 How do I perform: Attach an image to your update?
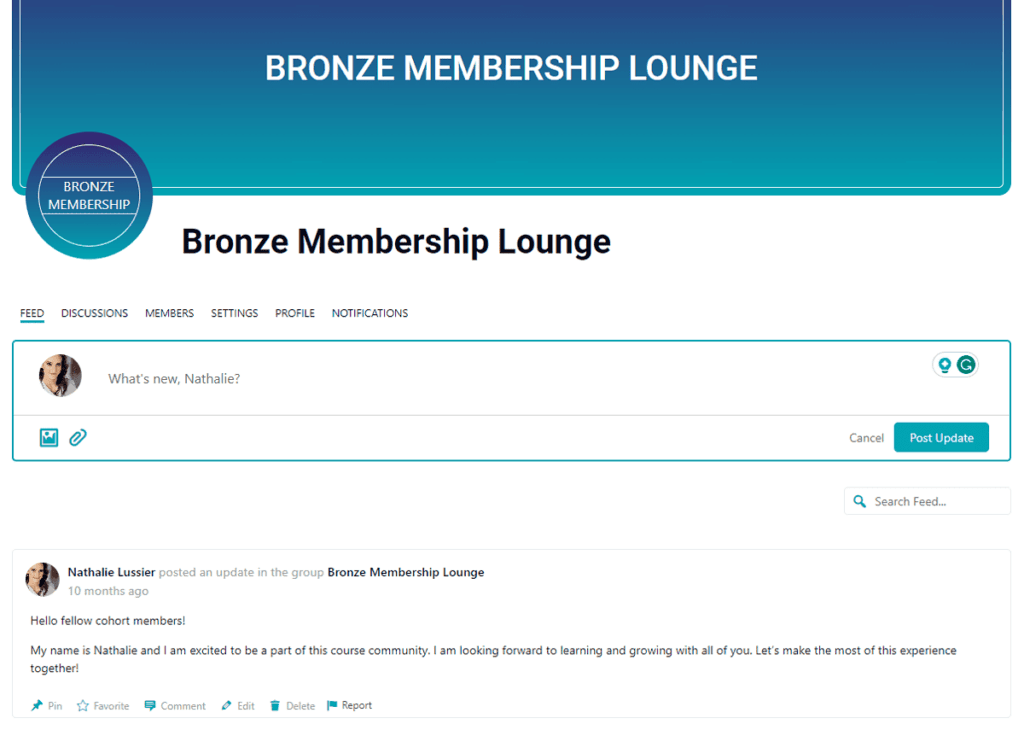pyautogui.click(x=48, y=437)
